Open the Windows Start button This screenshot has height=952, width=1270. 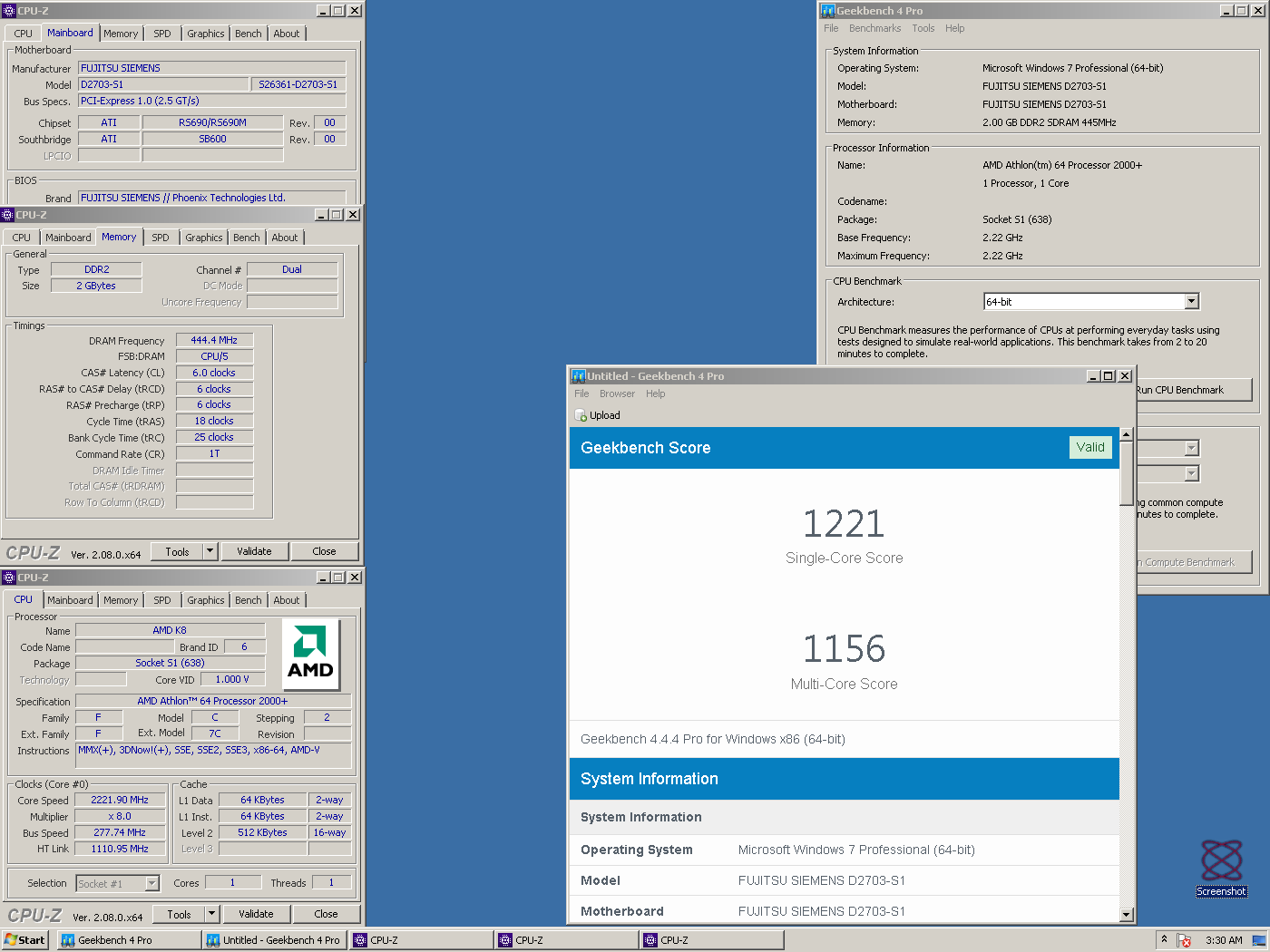point(24,940)
